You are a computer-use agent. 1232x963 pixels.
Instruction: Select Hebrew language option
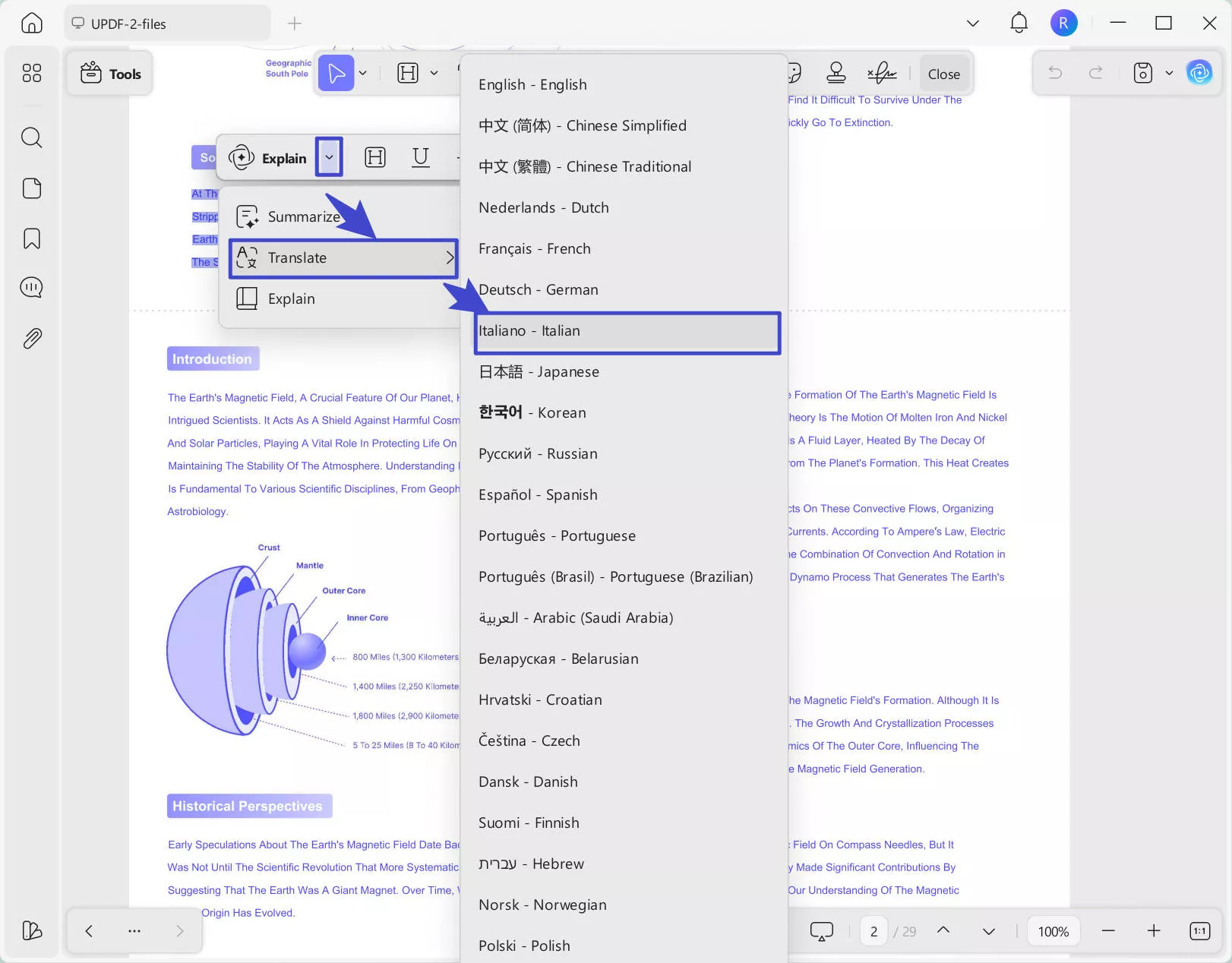[x=624, y=864]
